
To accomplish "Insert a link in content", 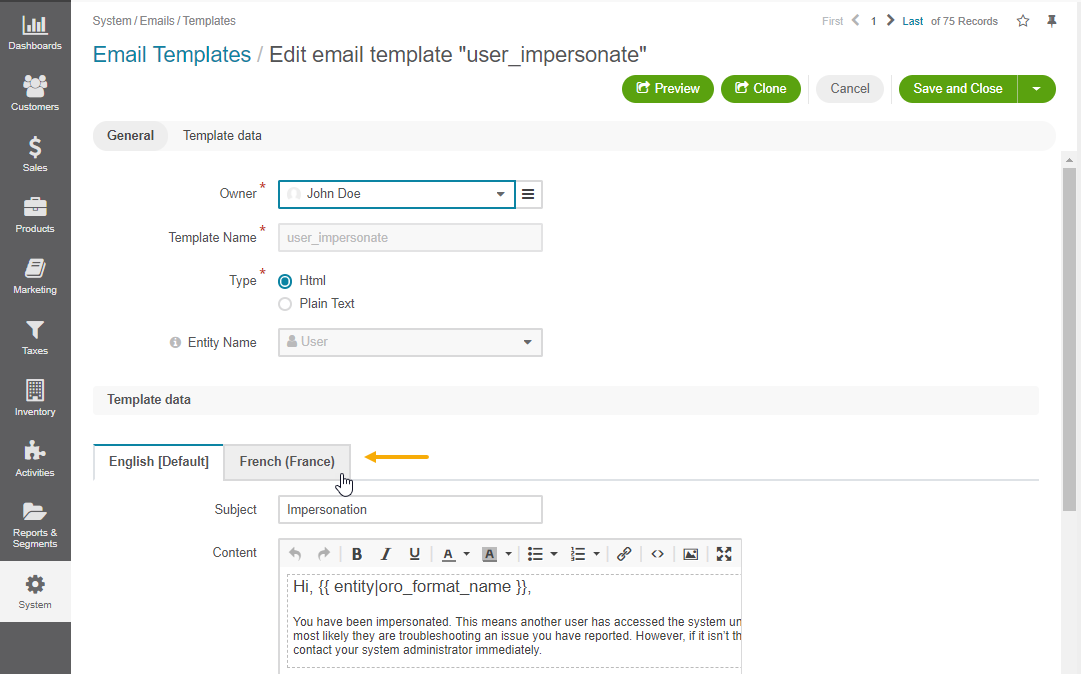I will pyautogui.click(x=624, y=554).
